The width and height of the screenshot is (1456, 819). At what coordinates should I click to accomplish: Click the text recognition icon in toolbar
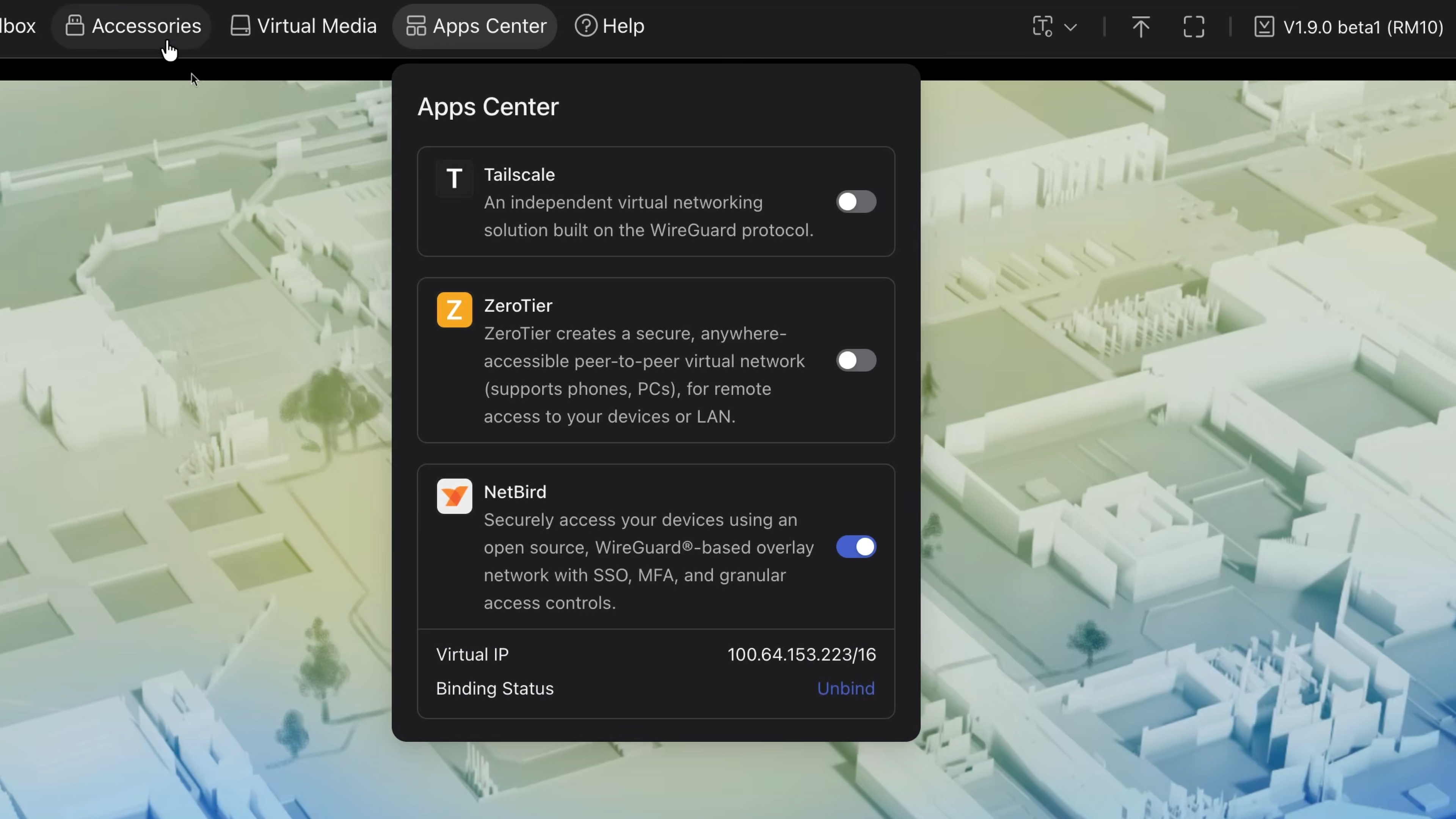(1042, 27)
